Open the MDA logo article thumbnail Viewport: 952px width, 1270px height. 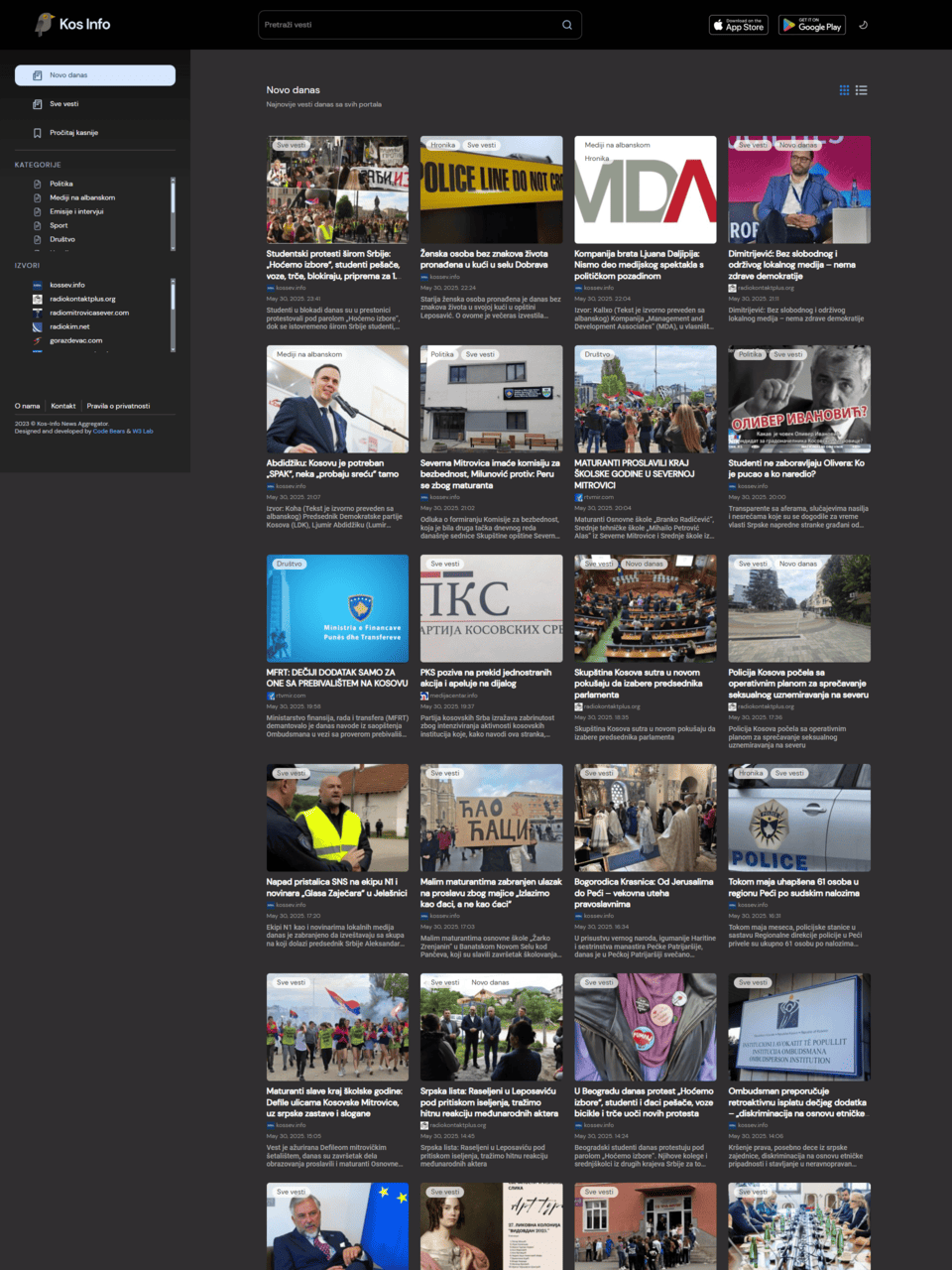coord(646,190)
